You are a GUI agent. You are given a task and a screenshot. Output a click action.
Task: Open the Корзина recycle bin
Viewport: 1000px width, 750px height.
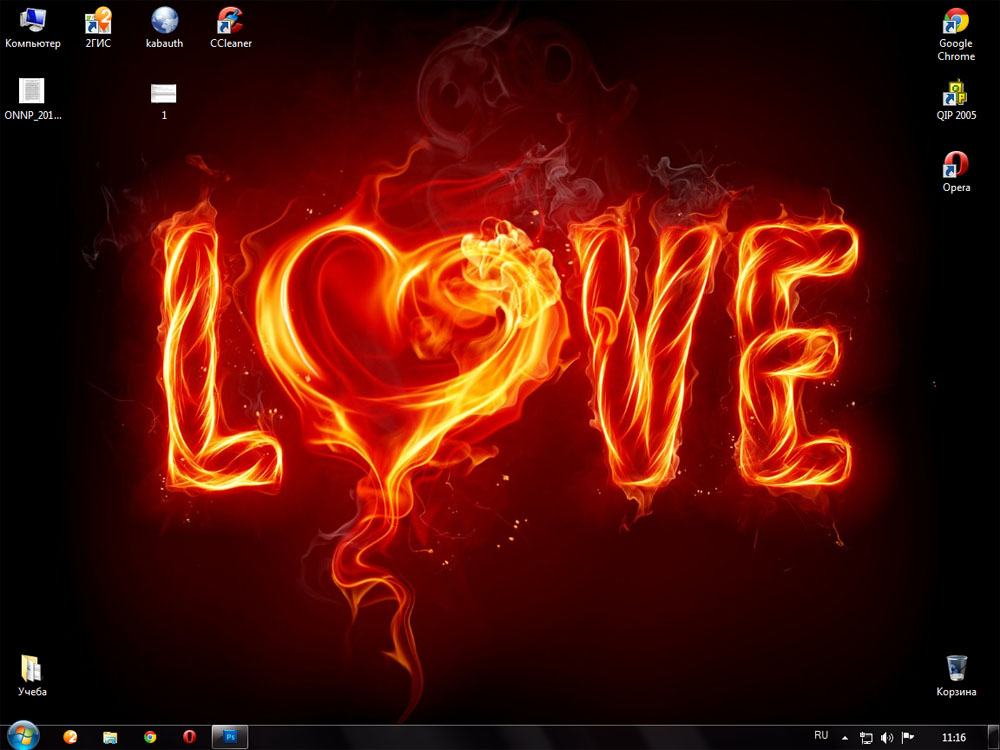click(955, 675)
